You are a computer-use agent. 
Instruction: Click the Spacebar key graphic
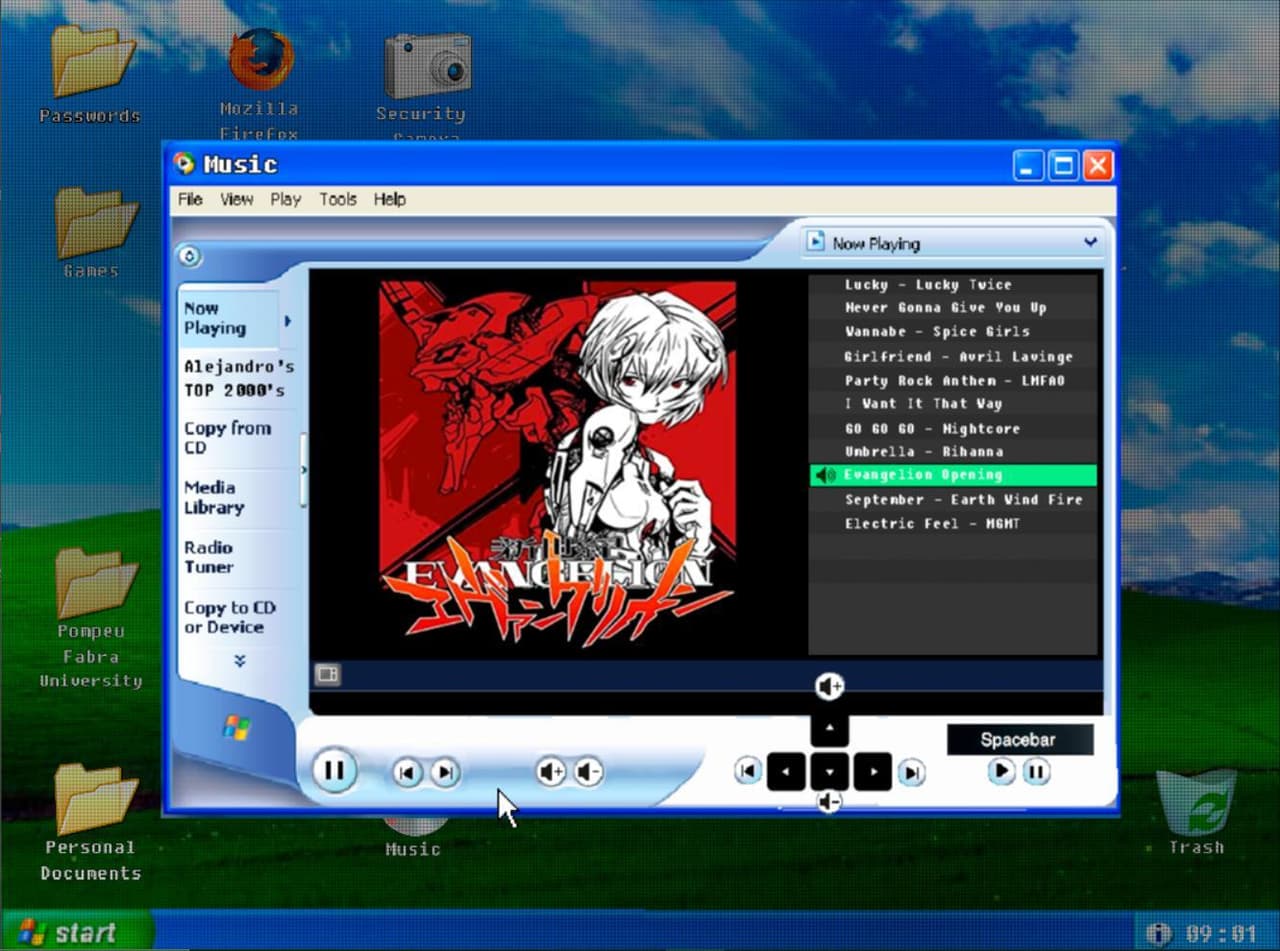point(1020,740)
